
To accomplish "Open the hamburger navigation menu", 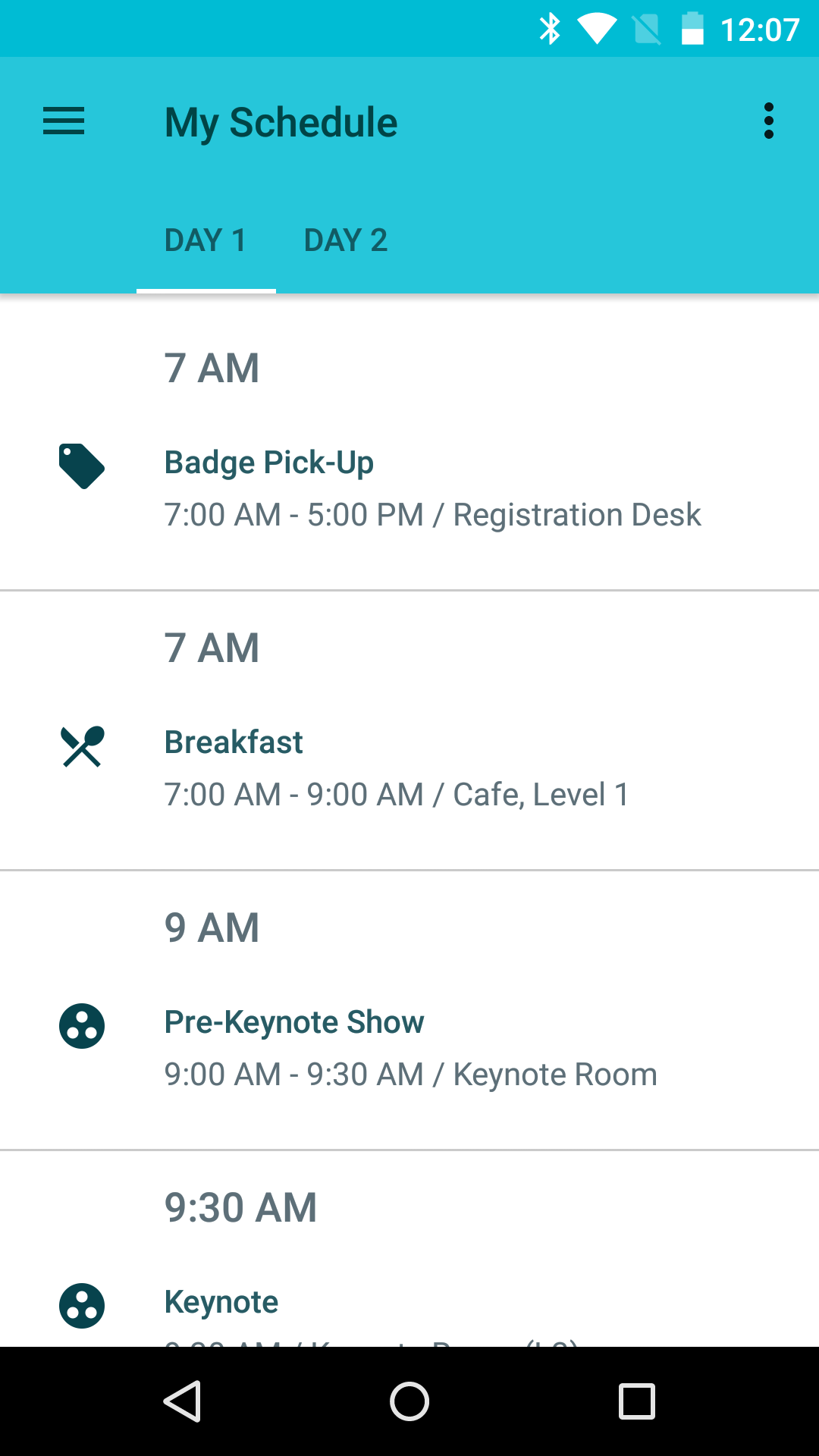I will 64,121.
